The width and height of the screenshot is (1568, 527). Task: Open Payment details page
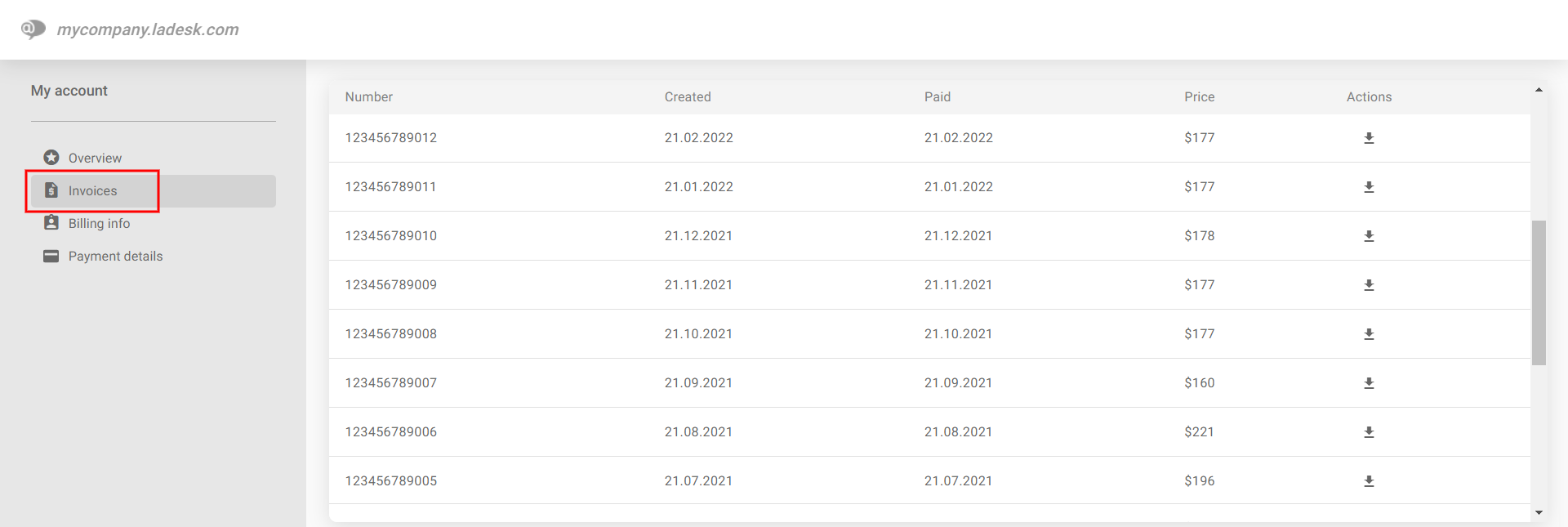point(114,256)
